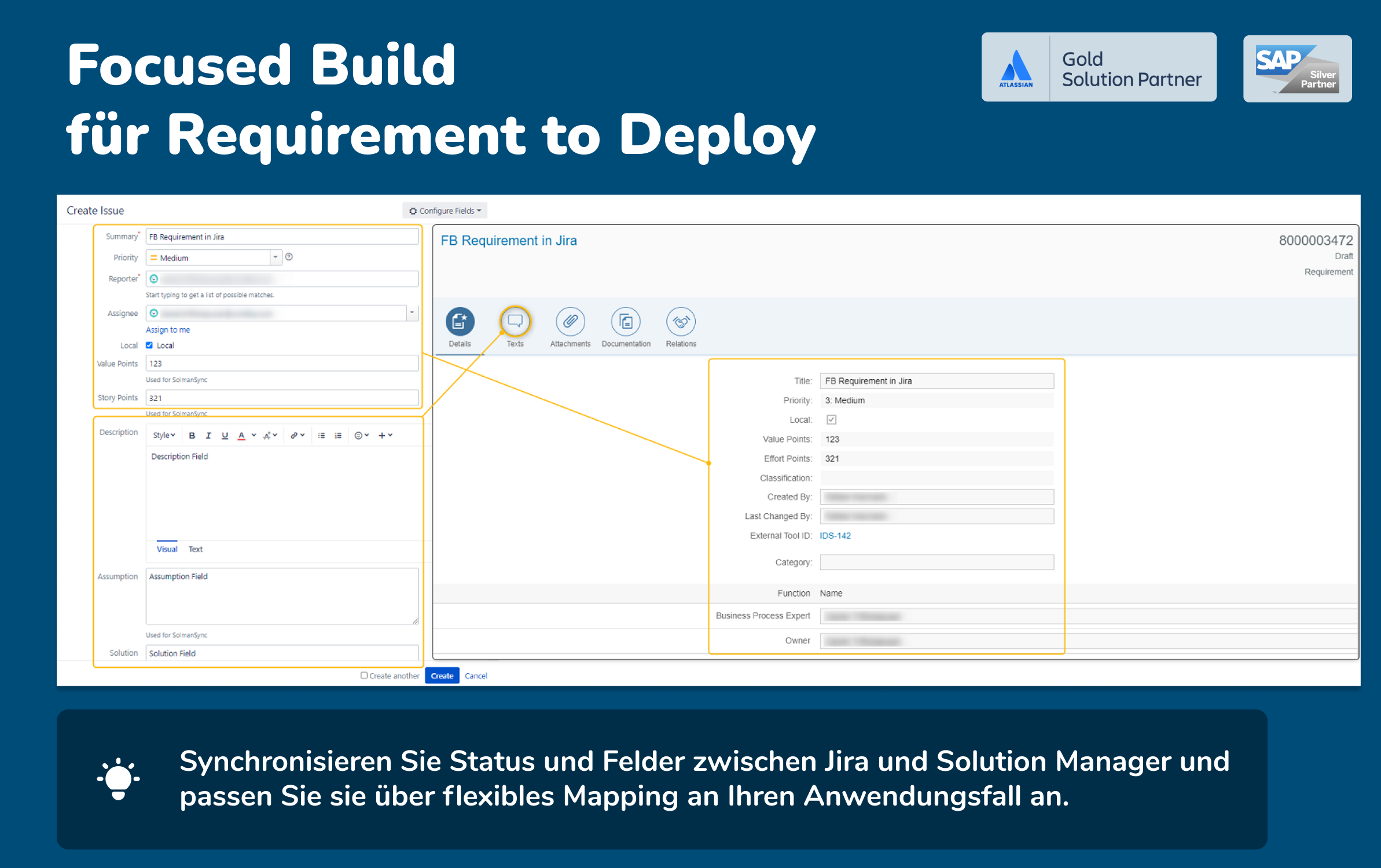Apply italic formatting in Description toolbar
This screenshot has width=1381, height=868.
click(x=208, y=435)
